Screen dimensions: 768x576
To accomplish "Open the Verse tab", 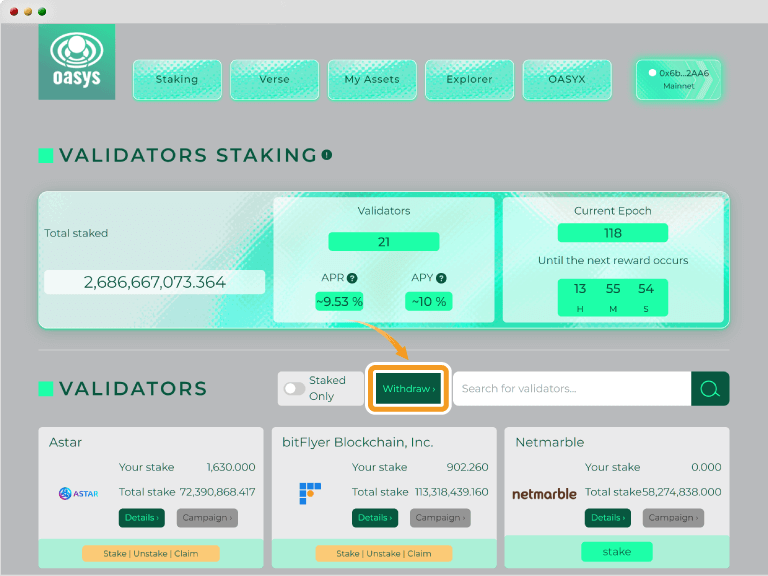I will click(274, 79).
